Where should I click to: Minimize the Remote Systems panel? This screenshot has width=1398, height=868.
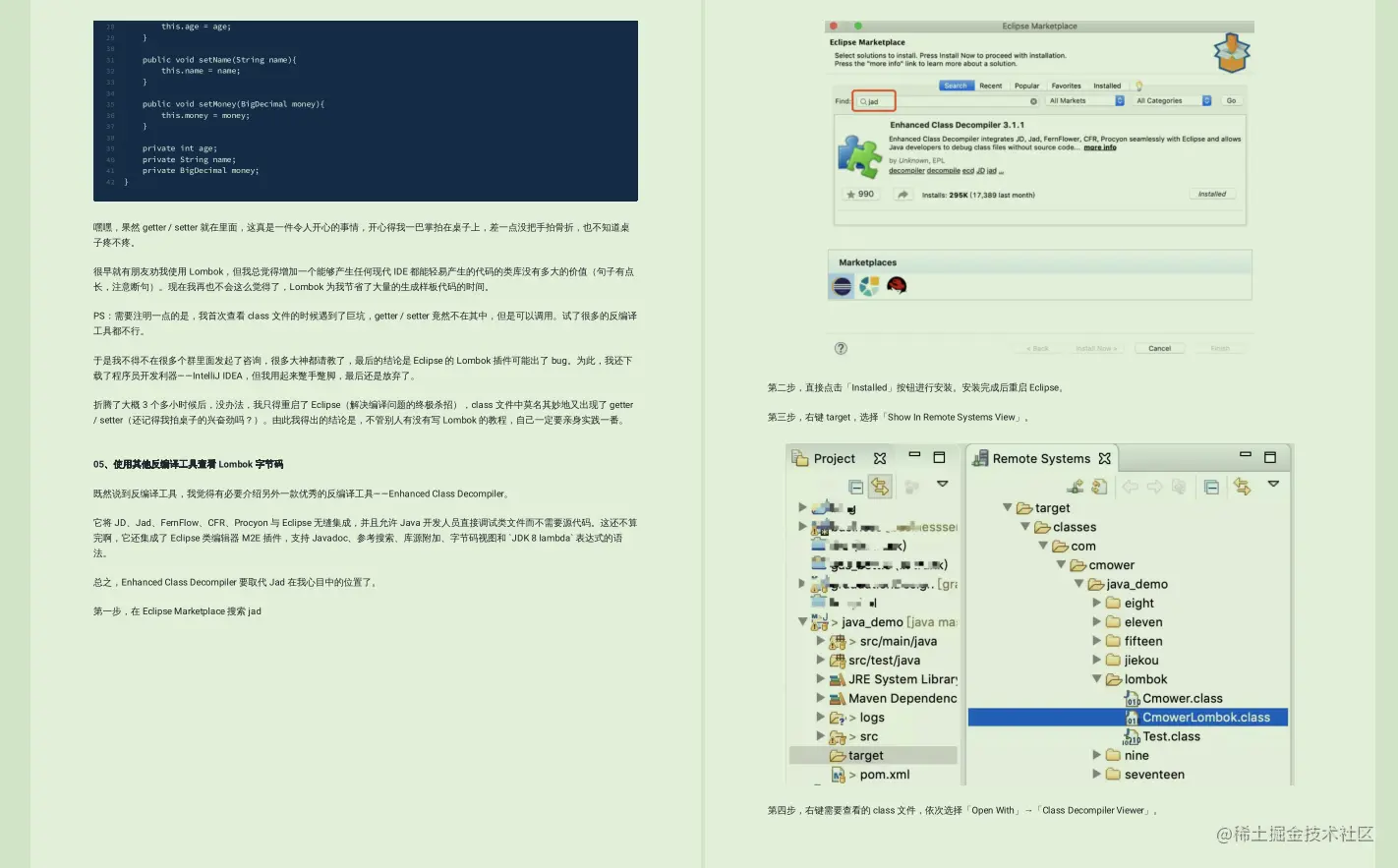pos(1246,455)
